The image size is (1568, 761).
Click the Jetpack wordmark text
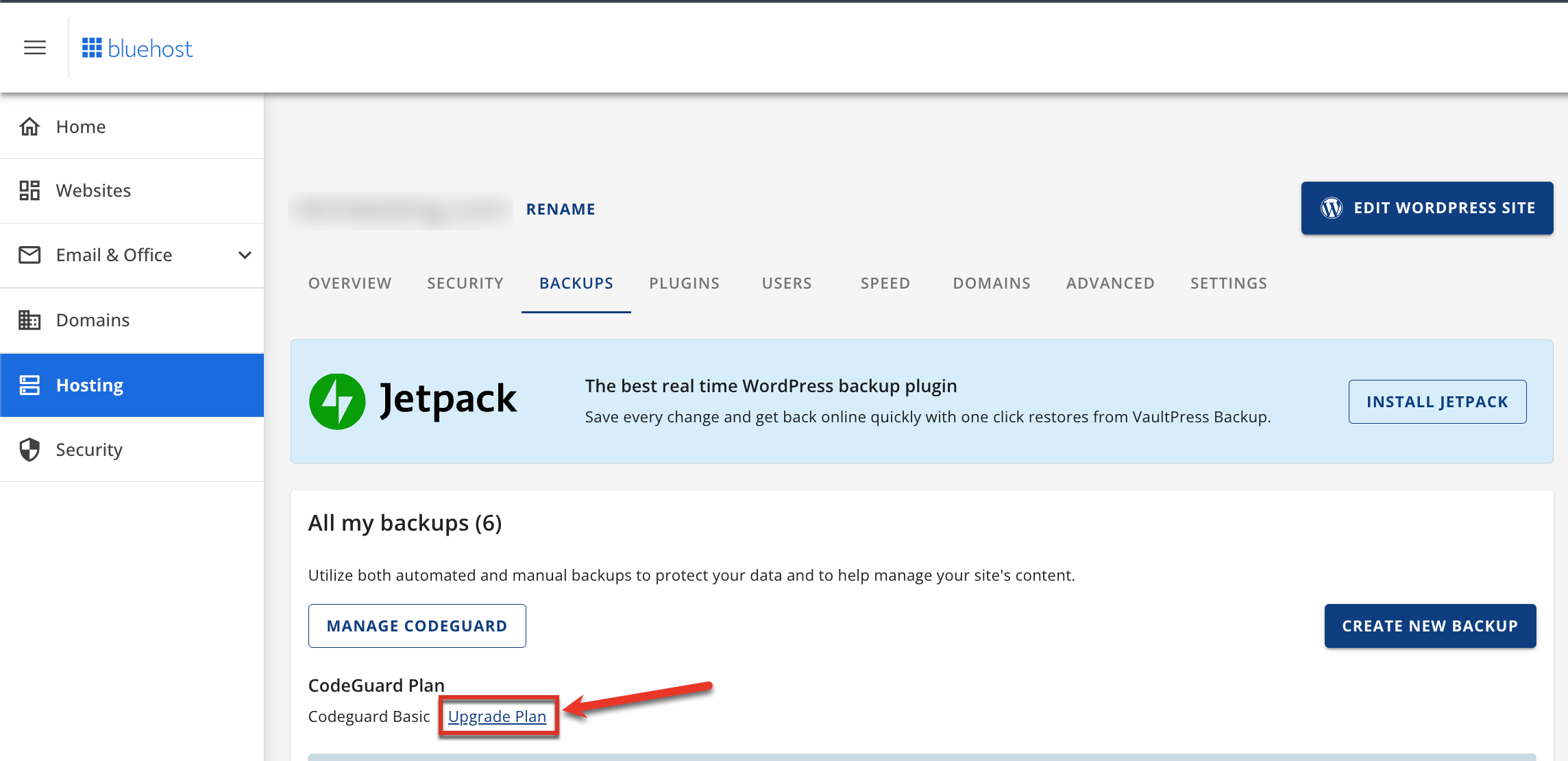click(x=448, y=400)
